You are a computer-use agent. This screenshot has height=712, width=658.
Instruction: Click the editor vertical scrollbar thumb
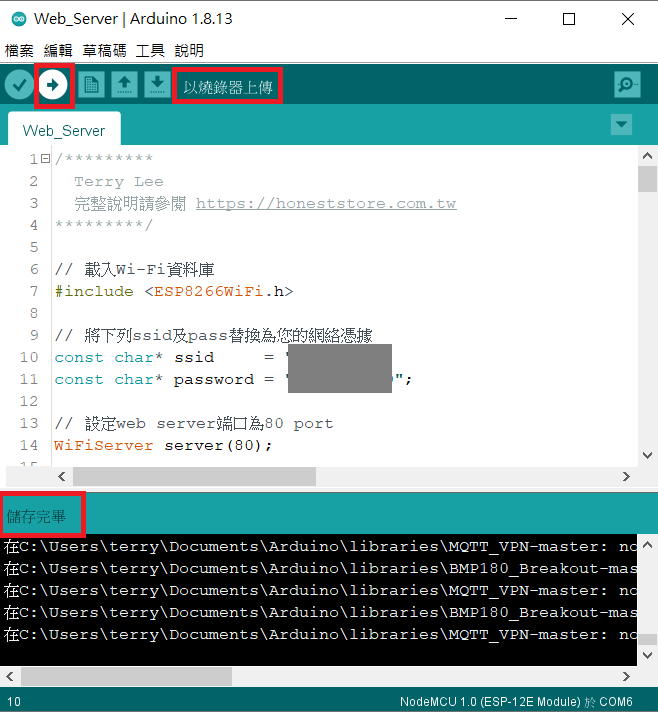(x=647, y=179)
